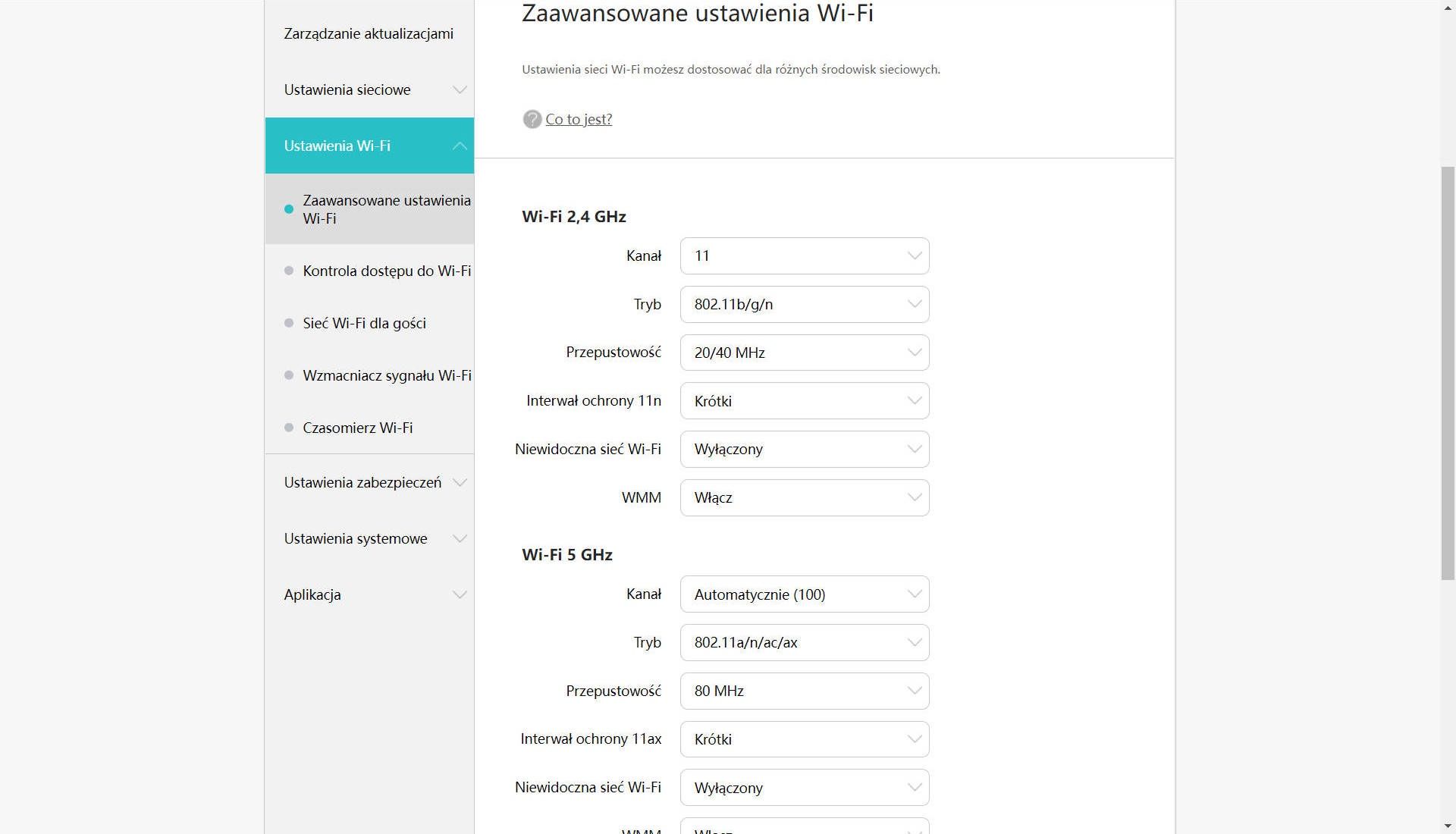Click the 'Interwał ochrony 11n' label
The image size is (1456, 834).
tap(594, 401)
